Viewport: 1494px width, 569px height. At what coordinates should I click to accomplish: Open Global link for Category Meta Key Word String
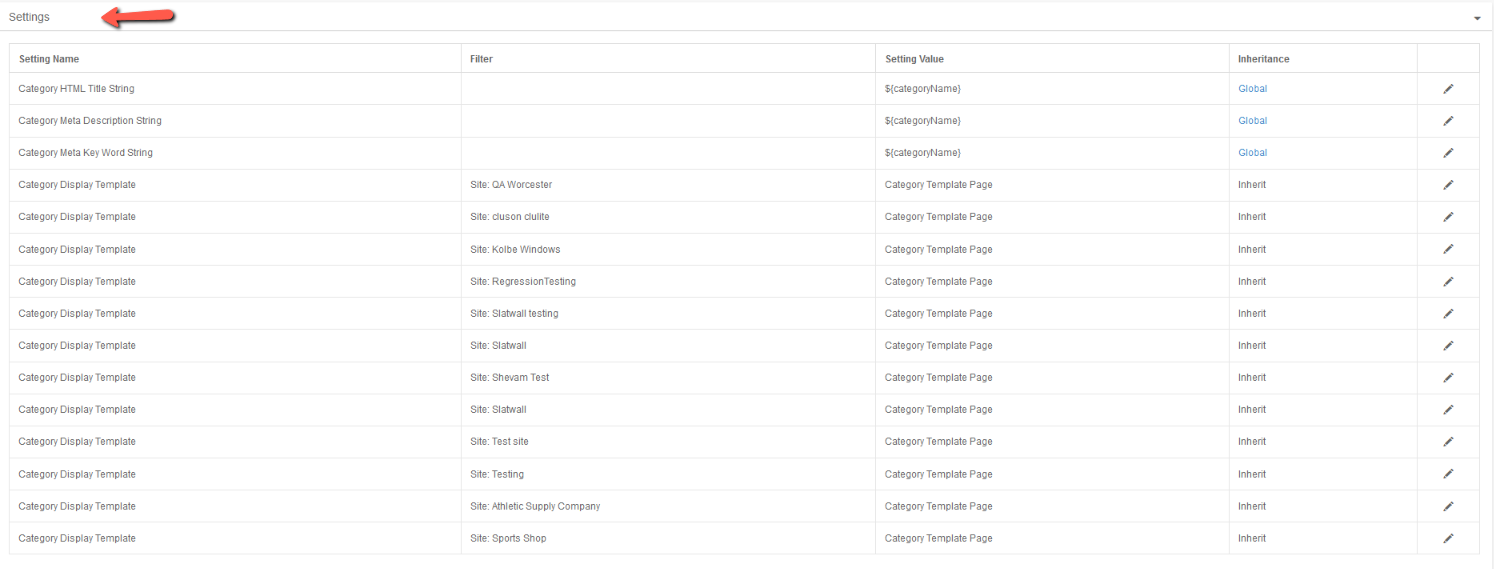pos(1252,153)
